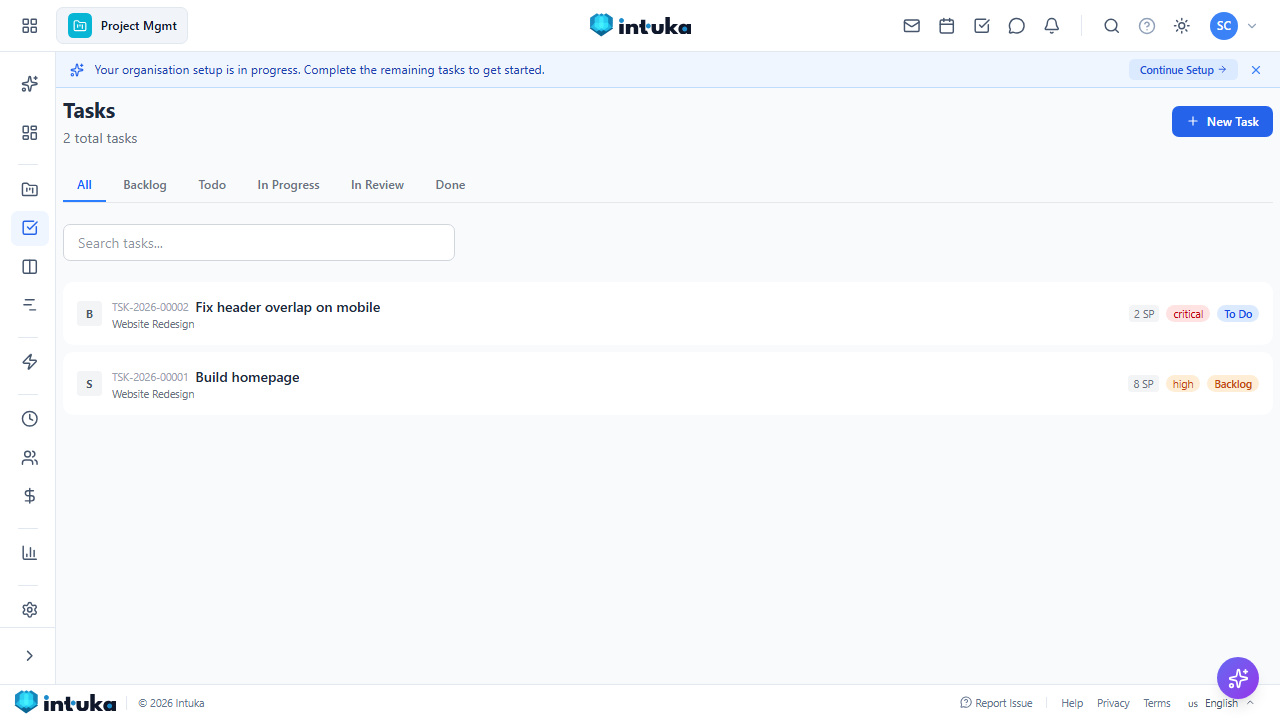Open the help question mark icon
Image resolution: width=1280 pixels, height=720 pixels.
tap(1147, 26)
